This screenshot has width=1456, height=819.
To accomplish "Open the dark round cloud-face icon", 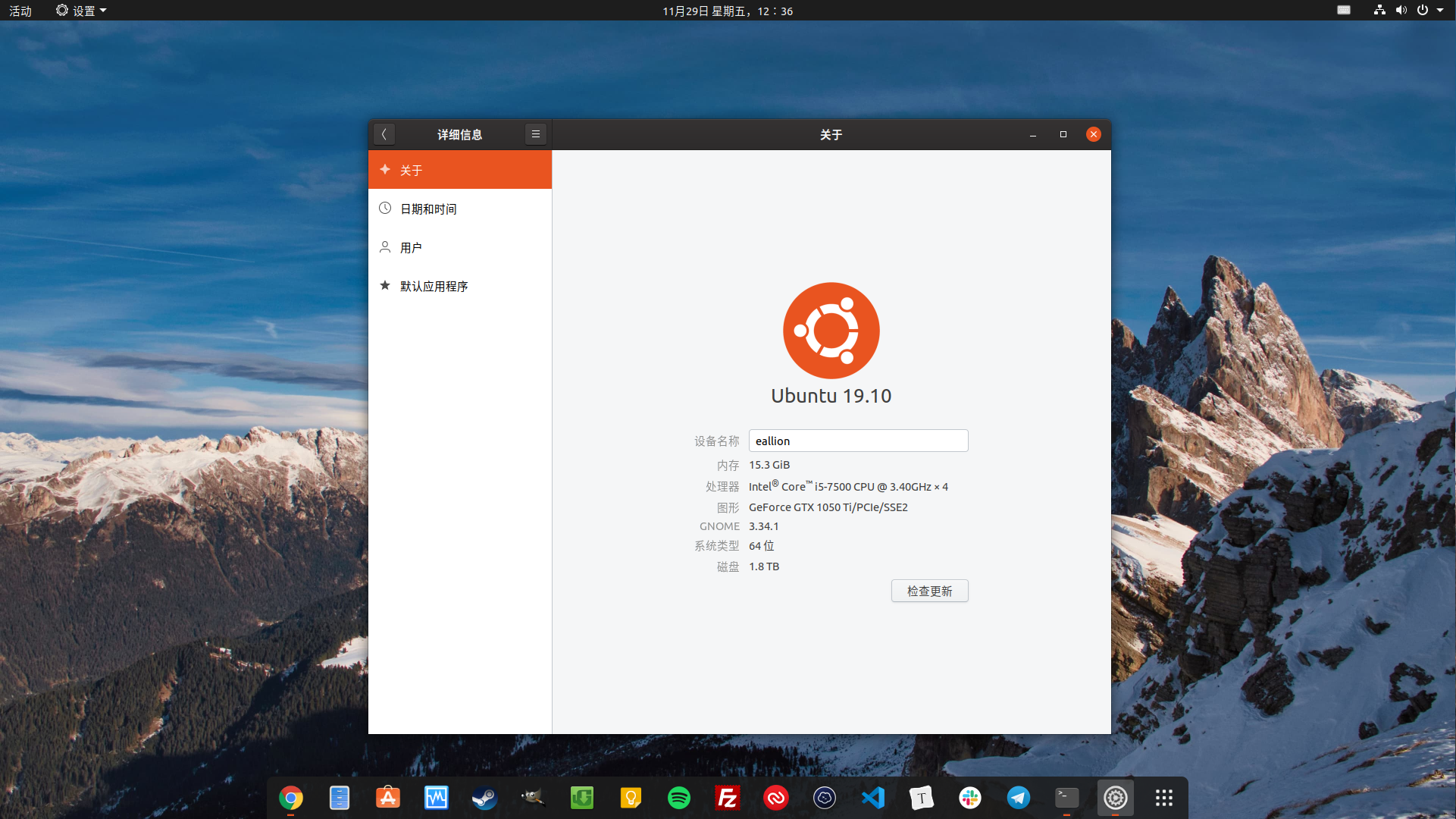I will 825,798.
